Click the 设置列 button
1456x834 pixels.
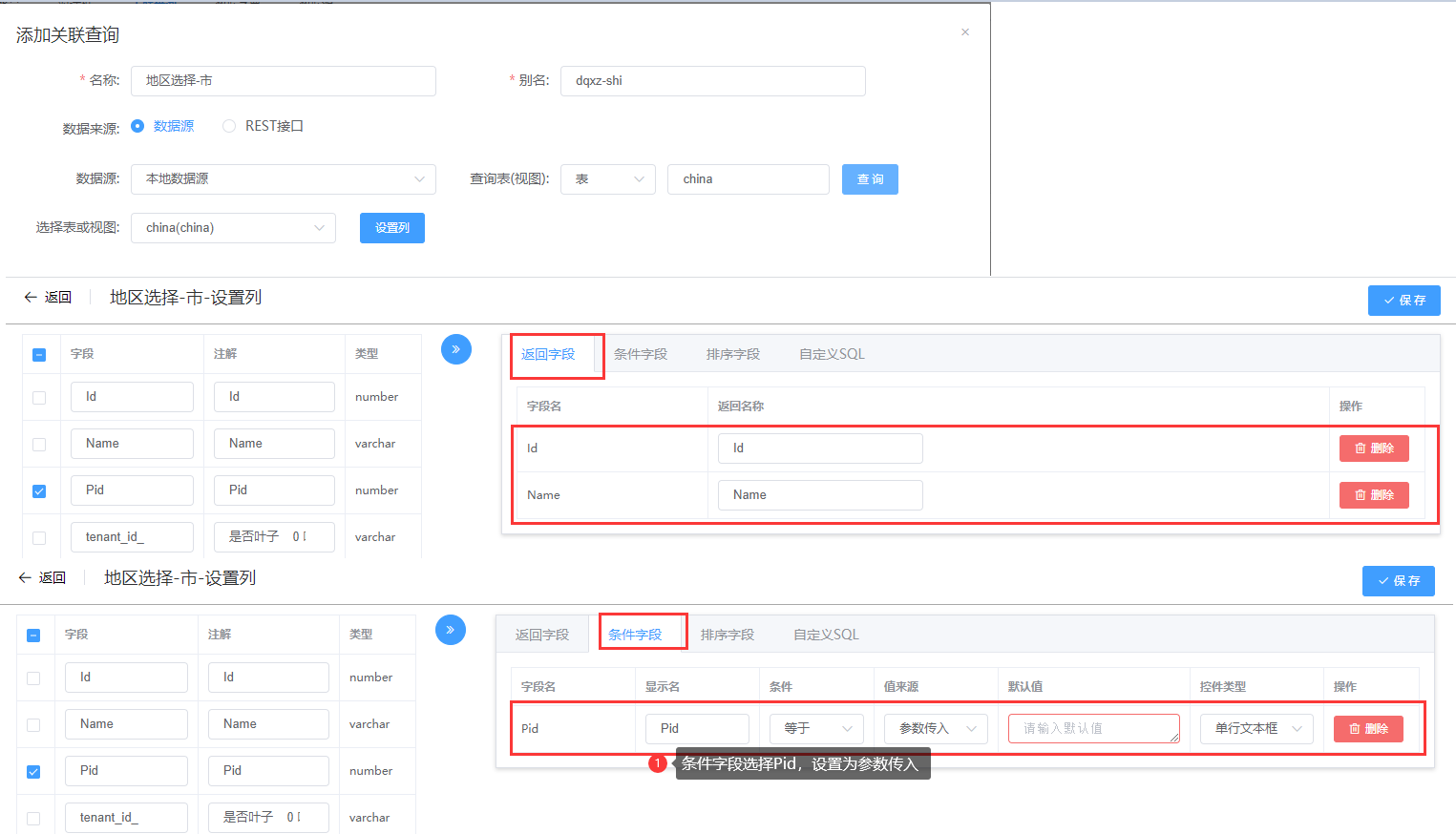coord(392,228)
